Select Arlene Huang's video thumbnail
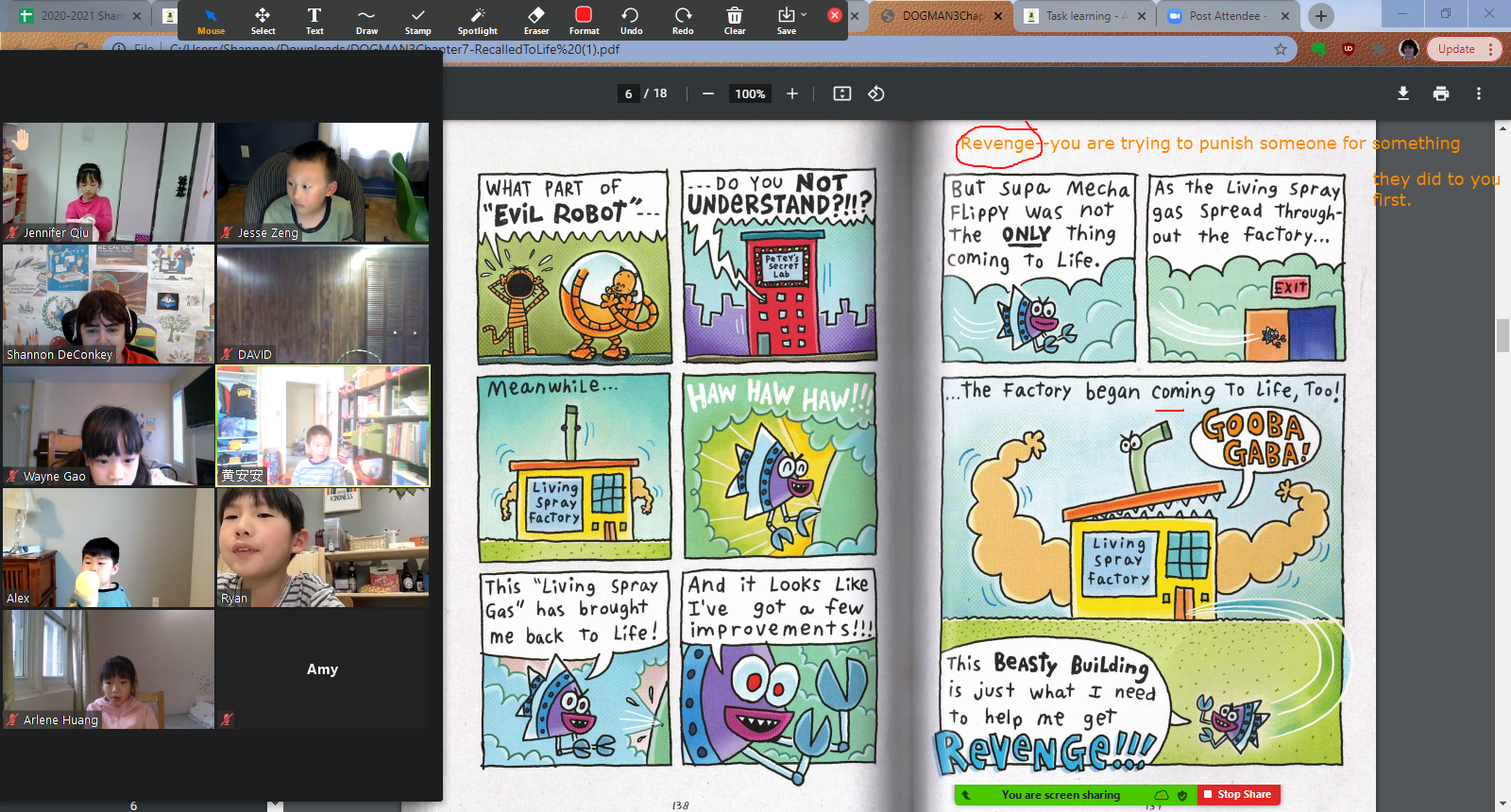Image resolution: width=1511 pixels, height=812 pixels. [109, 669]
